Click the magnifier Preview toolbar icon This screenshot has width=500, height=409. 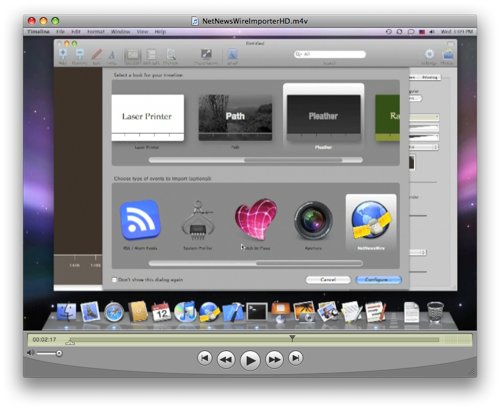pos(171,55)
